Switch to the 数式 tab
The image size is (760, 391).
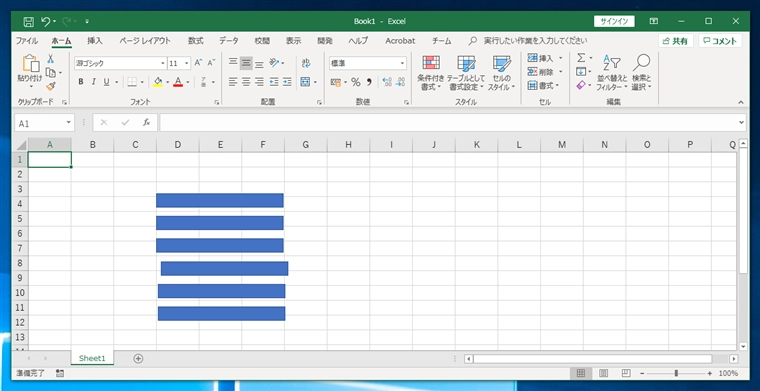(x=196, y=41)
